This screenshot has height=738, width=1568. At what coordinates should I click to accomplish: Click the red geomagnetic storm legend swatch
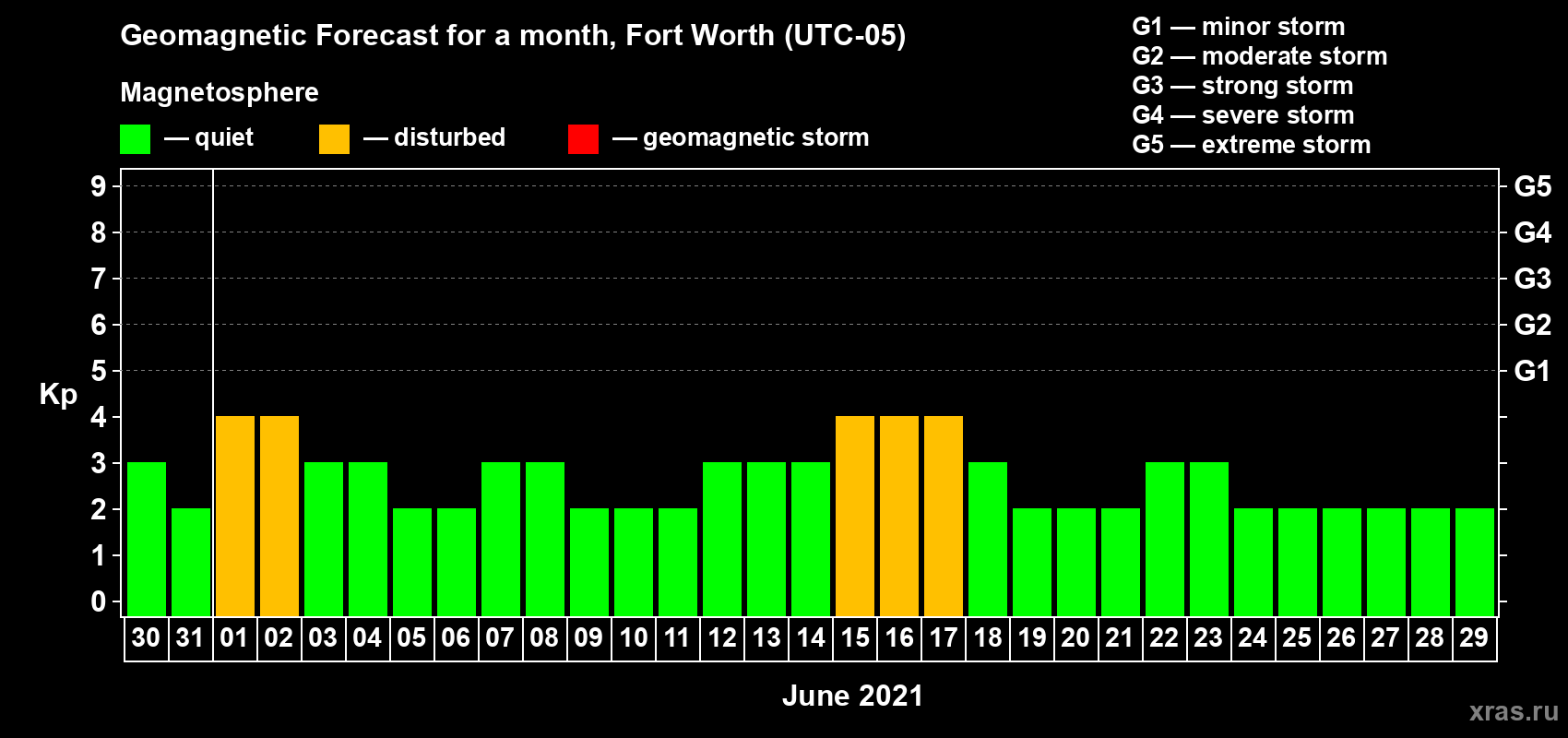point(583,139)
